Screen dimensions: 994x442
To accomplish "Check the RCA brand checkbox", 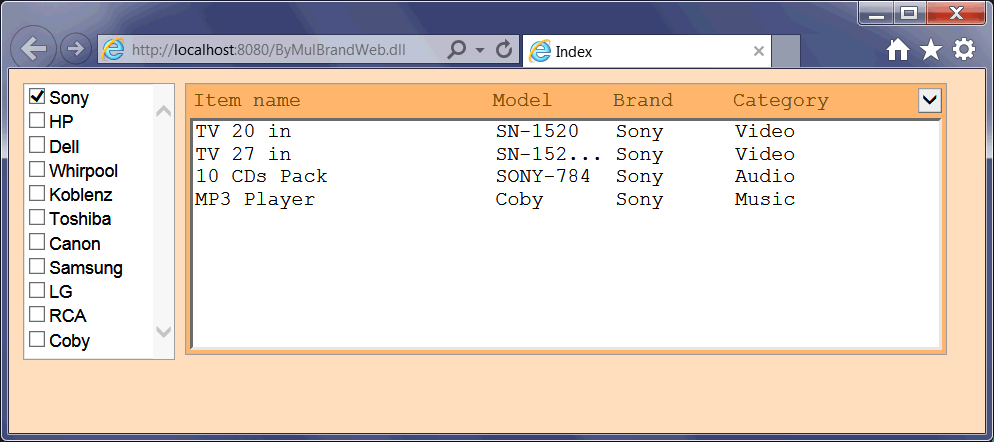I will coord(37,315).
